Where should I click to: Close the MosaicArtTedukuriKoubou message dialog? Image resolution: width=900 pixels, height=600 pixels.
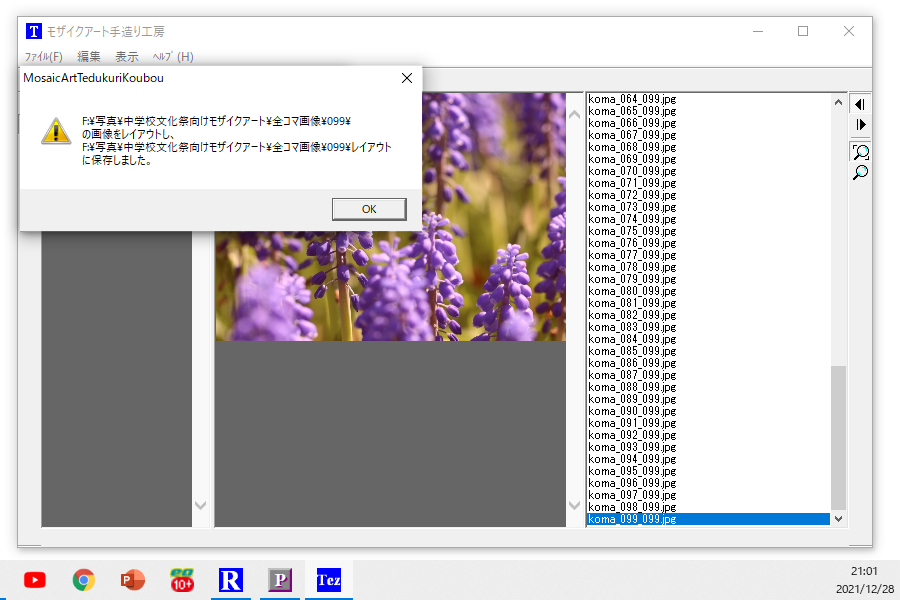pyautogui.click(x=407, y=78)
